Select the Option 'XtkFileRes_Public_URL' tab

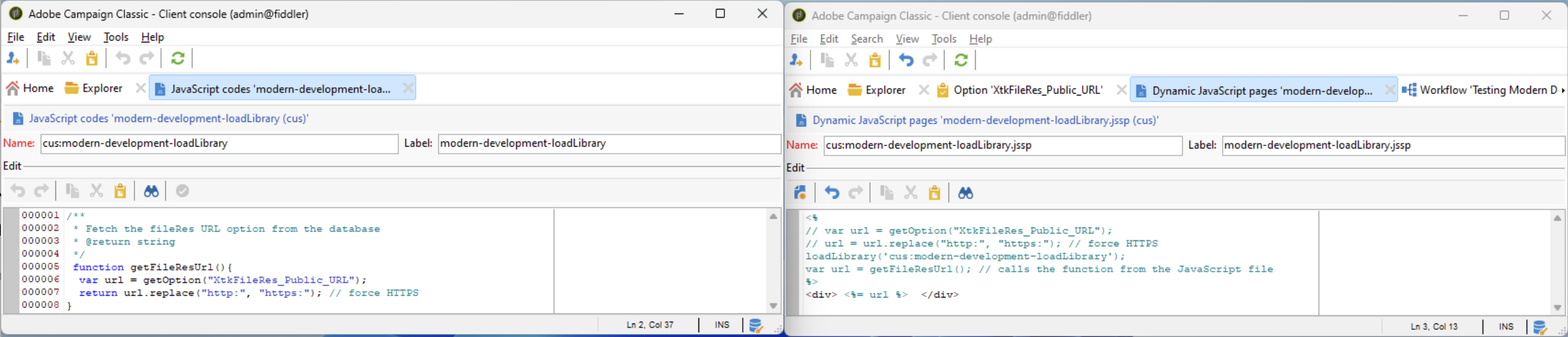(1020, 90)
